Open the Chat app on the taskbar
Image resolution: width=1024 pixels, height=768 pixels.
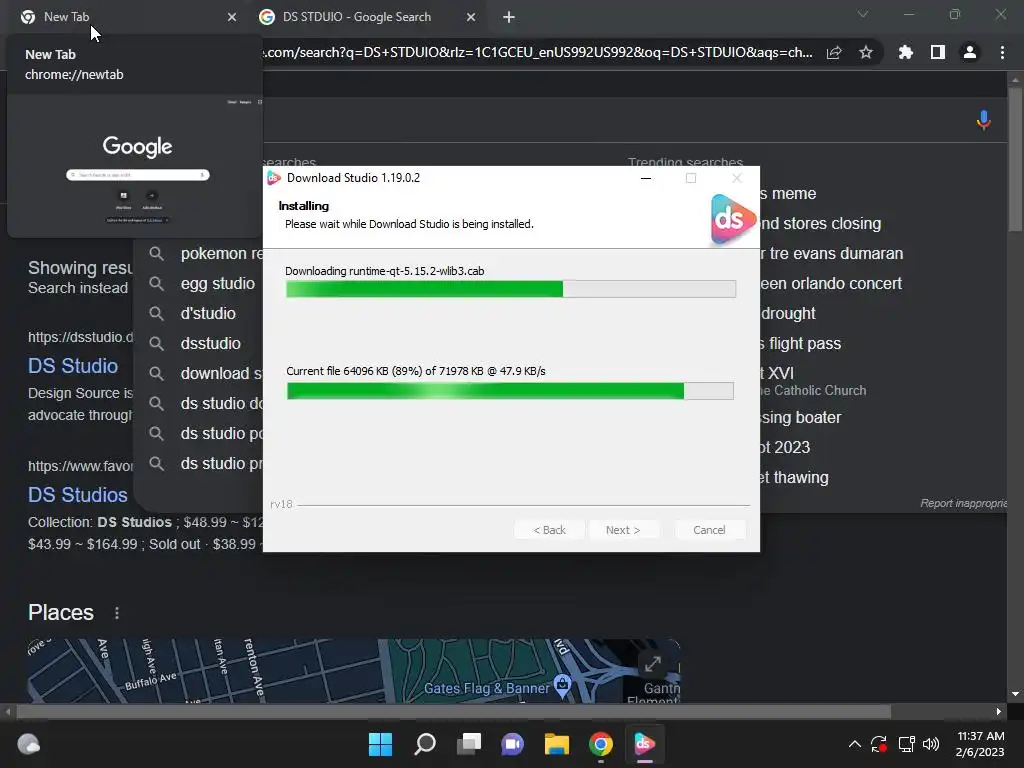click(513, 744)
